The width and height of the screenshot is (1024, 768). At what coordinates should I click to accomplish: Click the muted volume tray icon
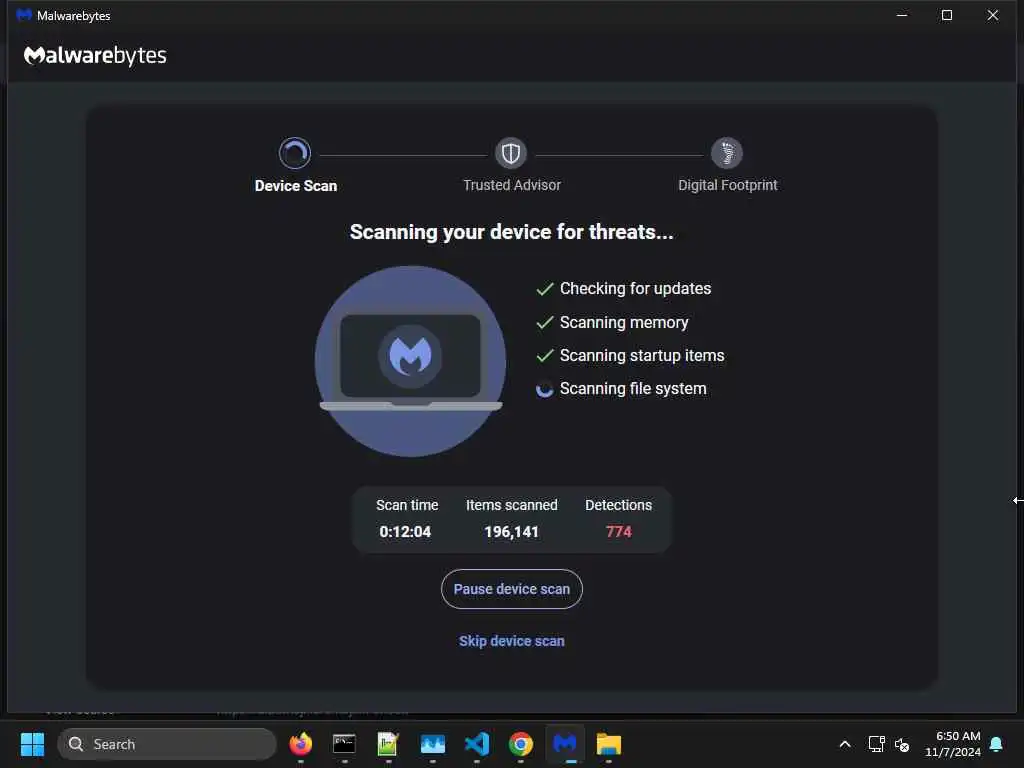[902, 744]
